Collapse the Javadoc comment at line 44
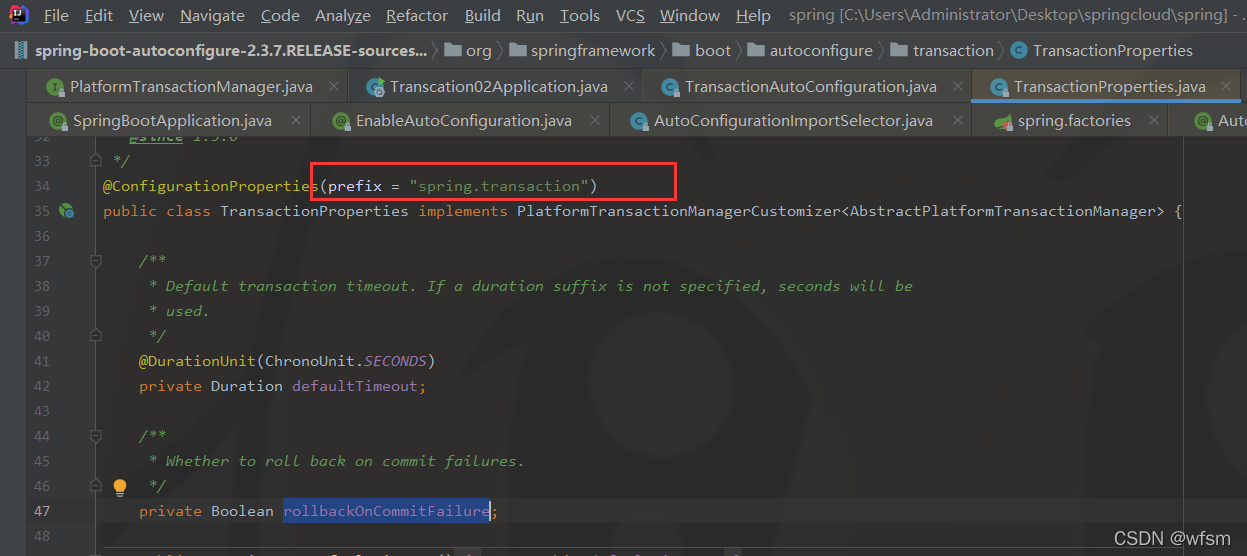 coord(96,436)
